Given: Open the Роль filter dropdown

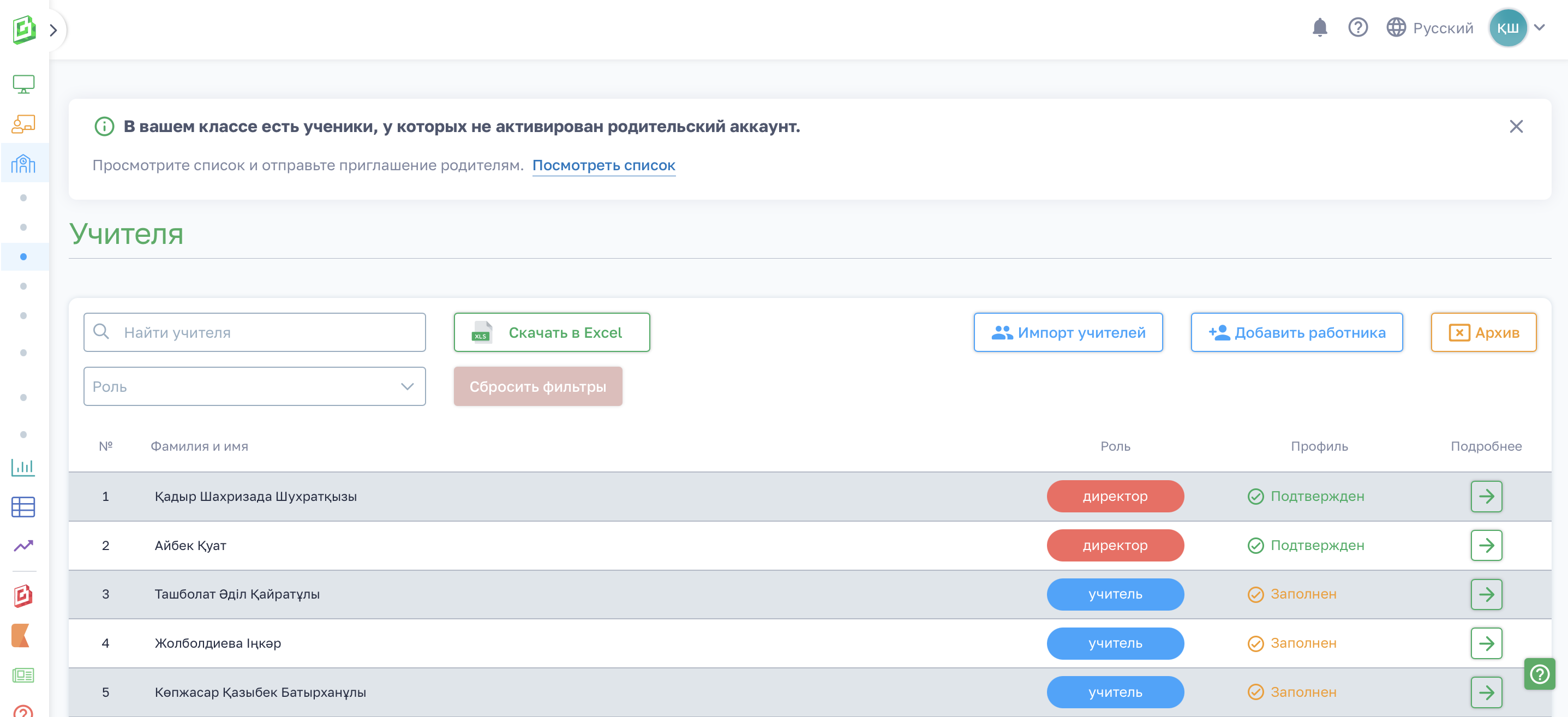Looking at the screenshot, I should (254, 386).
